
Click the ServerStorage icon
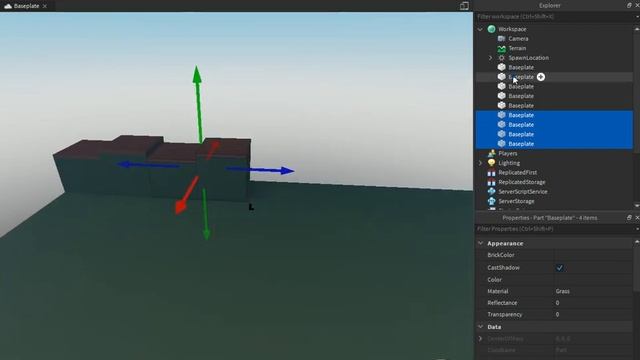[491, 201]
